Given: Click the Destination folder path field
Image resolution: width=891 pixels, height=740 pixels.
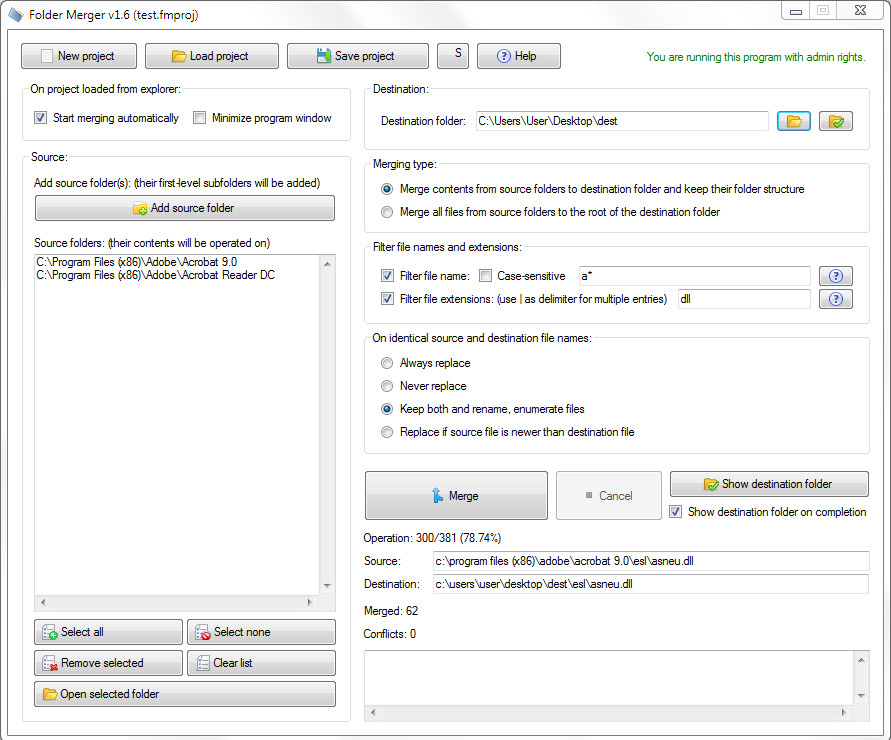Looking at the screenshot, I should (x=622, y=121).
